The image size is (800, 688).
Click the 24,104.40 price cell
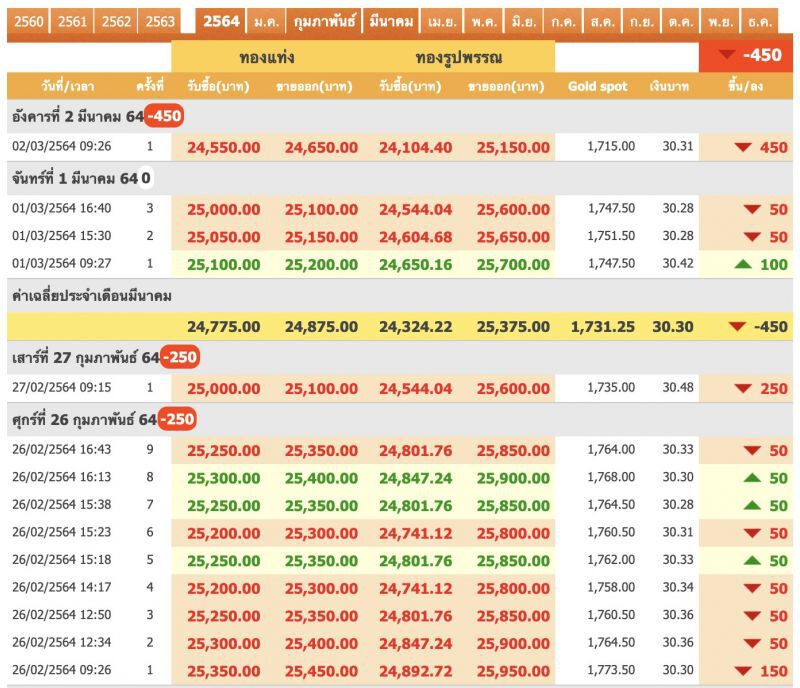(415, 148)
